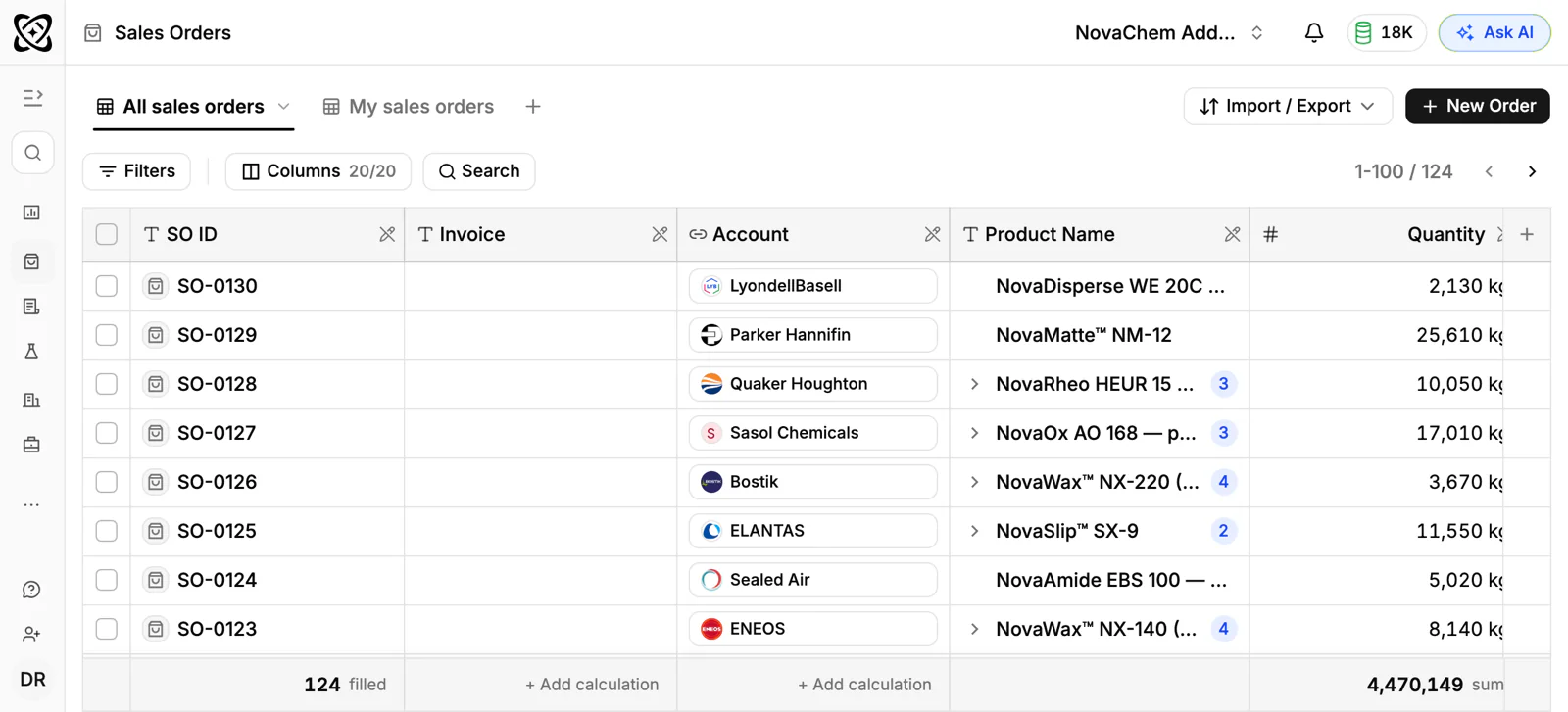The image size is (1568, 712).
Task: Click the invite user icon in sidebar
Action: 32,635
